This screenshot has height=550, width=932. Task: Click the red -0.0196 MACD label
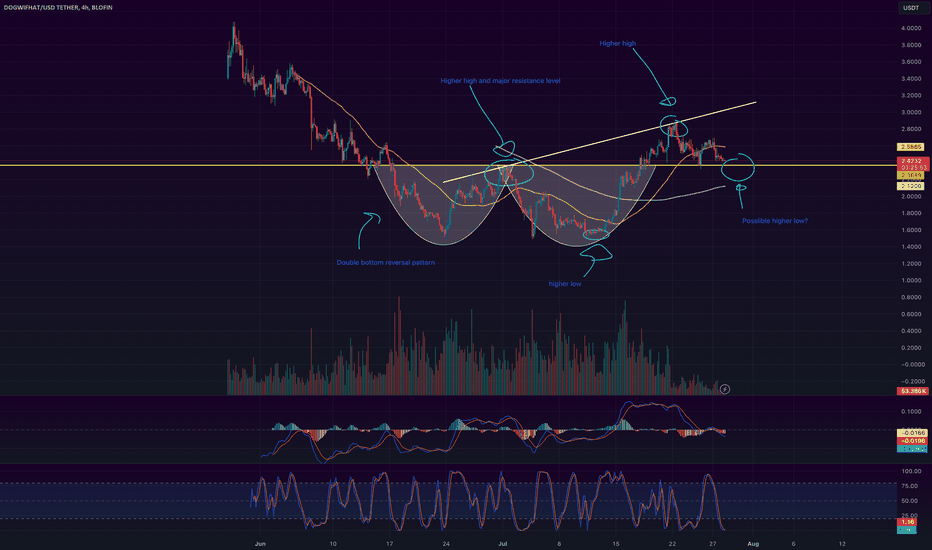tap(912, 441)
